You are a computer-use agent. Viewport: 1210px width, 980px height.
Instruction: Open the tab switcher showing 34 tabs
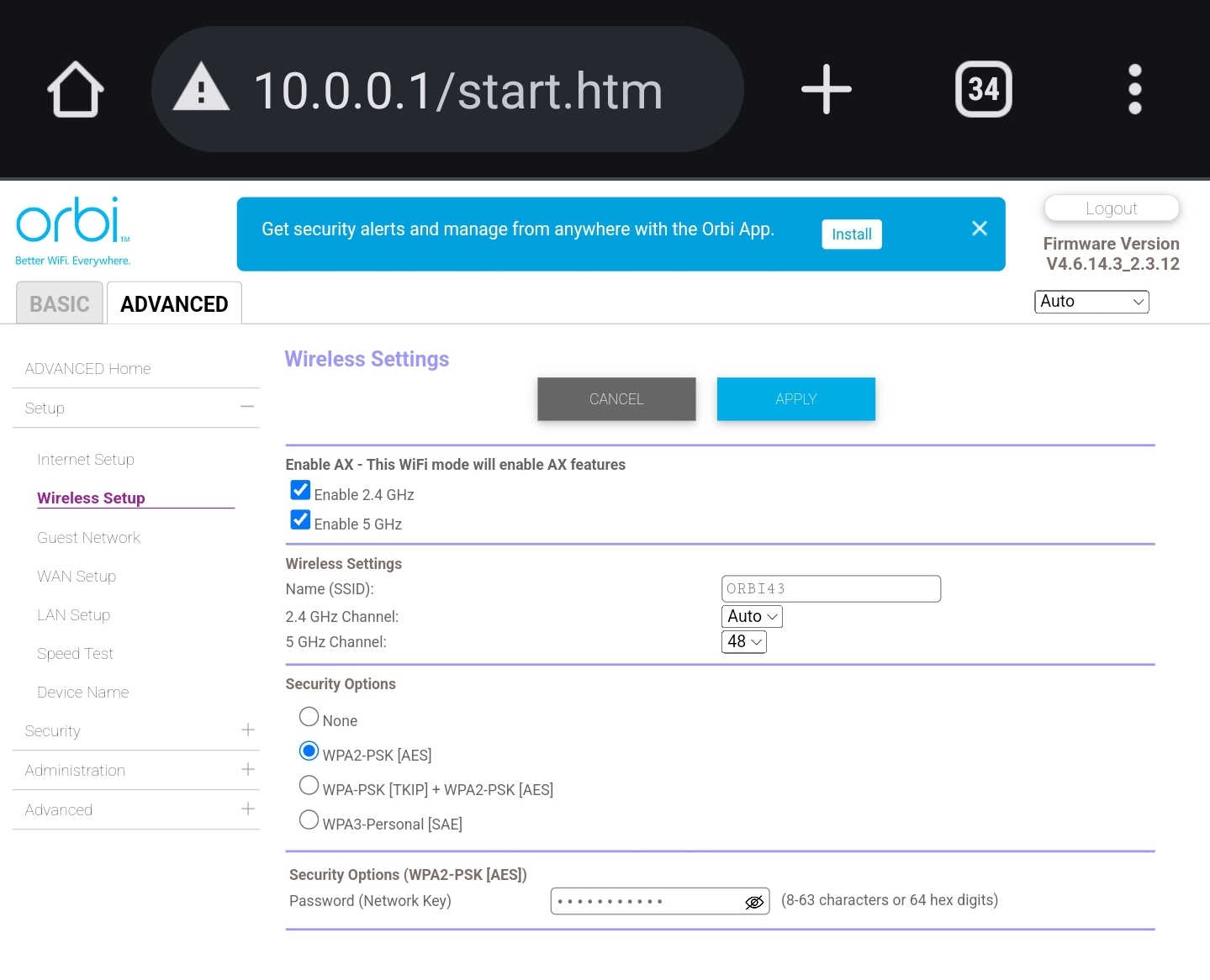pyautogui.click(x=983, y=89)
